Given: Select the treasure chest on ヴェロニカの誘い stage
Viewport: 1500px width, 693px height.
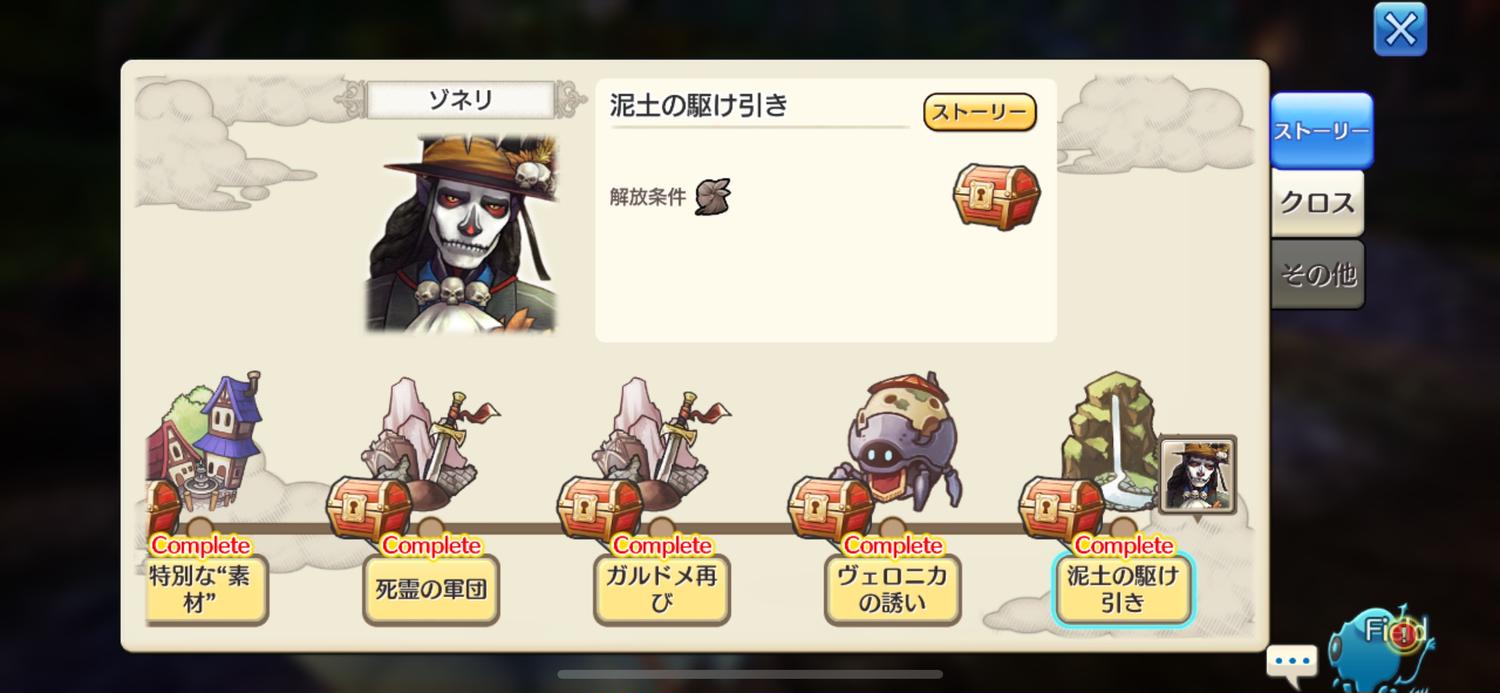Looking at the screenshot, I should pos(830,508).
